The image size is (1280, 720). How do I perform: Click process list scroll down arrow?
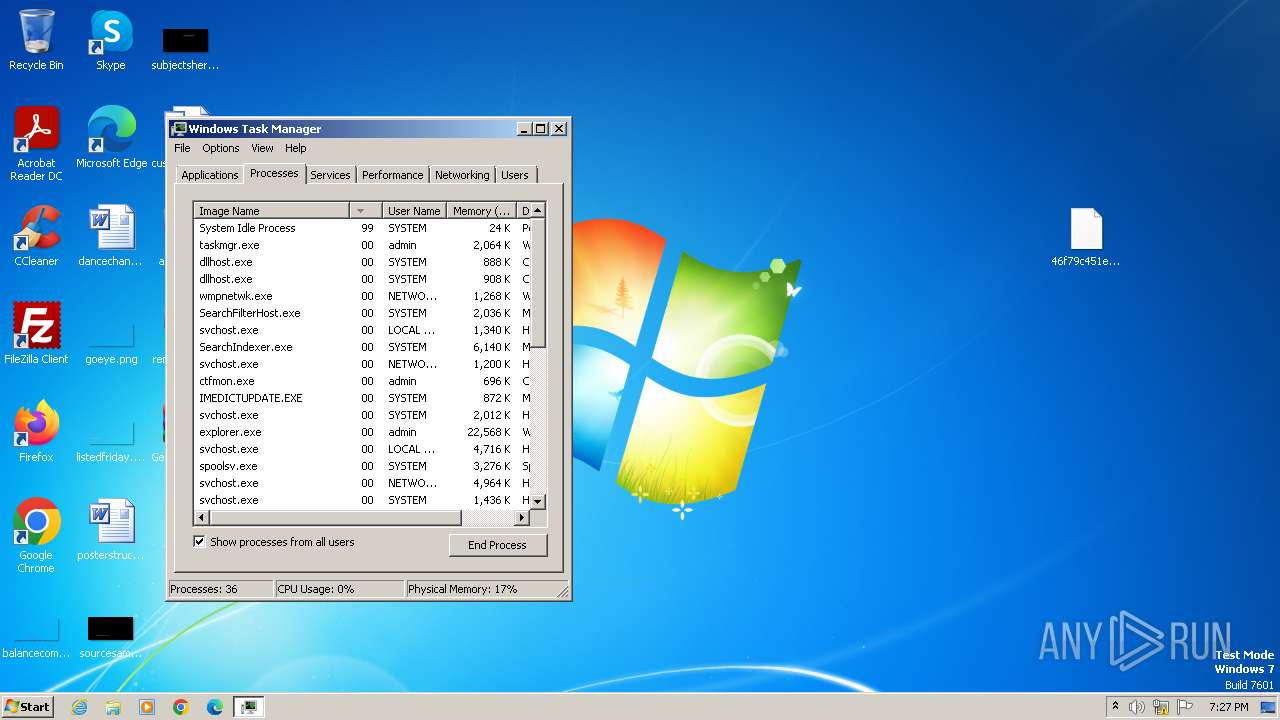pos(537,501)
